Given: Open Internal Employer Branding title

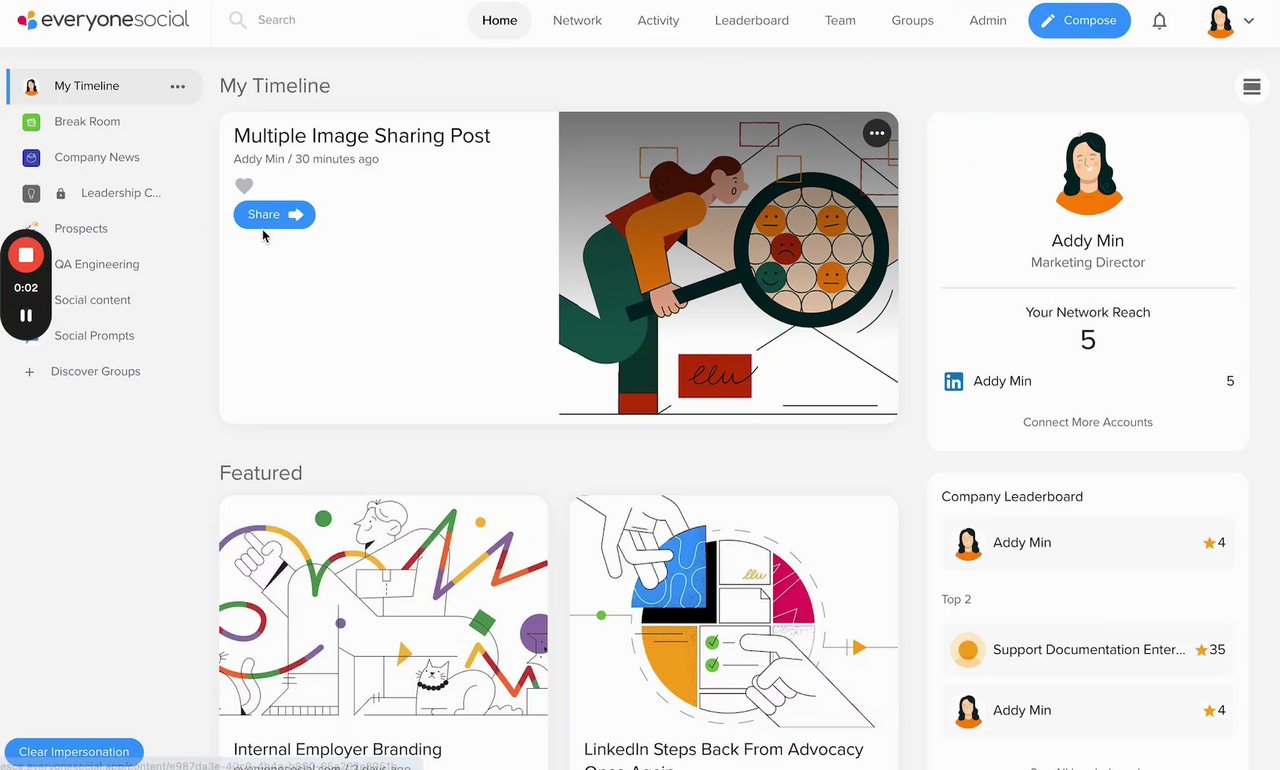Looking at the screenshot, I should (x=338, y=749).
